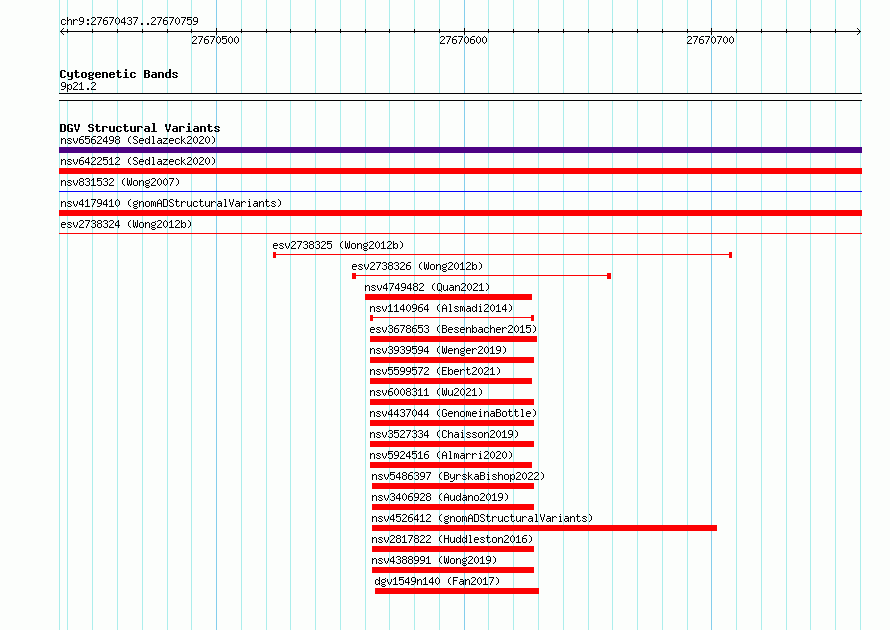Select the esv3678653 (Besenbacher2015) label
The height and width of the screenshot is (630, 890).
coord(453,329)
